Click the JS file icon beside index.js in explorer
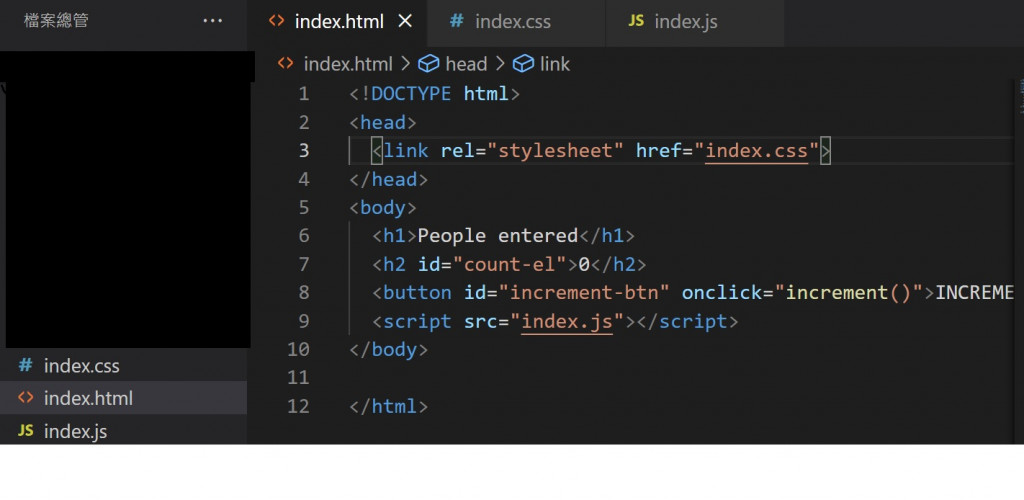1024x500 pixels. pyautogui.click(x=26, y=431)
